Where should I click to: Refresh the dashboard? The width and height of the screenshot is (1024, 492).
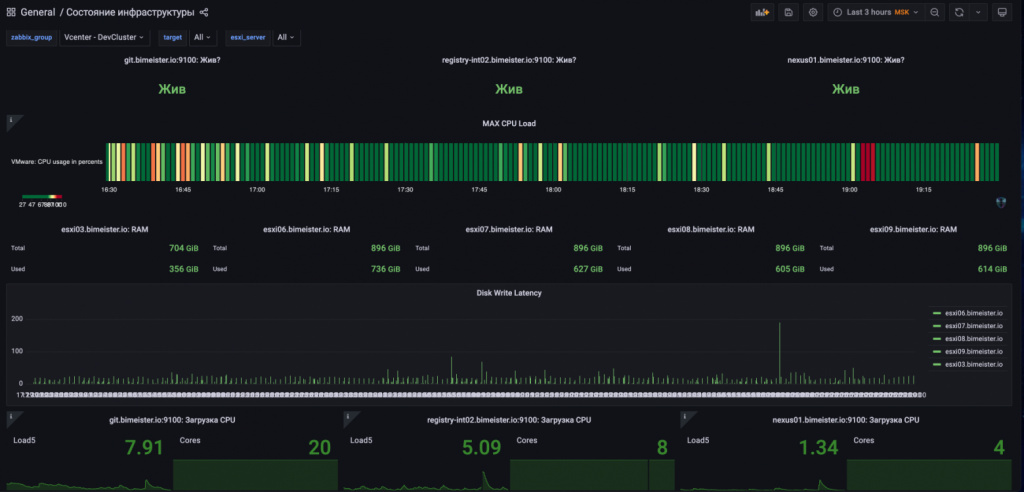point(960,12)
